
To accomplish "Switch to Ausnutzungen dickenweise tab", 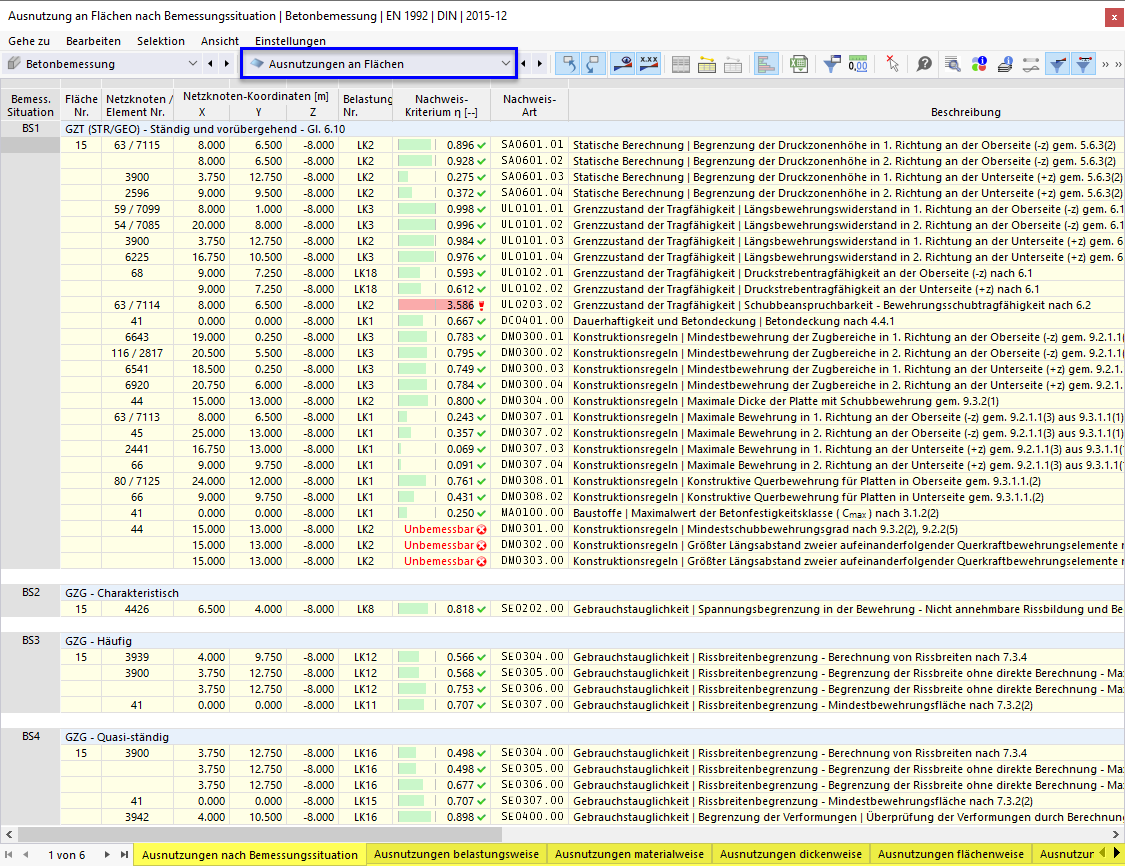I will (791, 854).
